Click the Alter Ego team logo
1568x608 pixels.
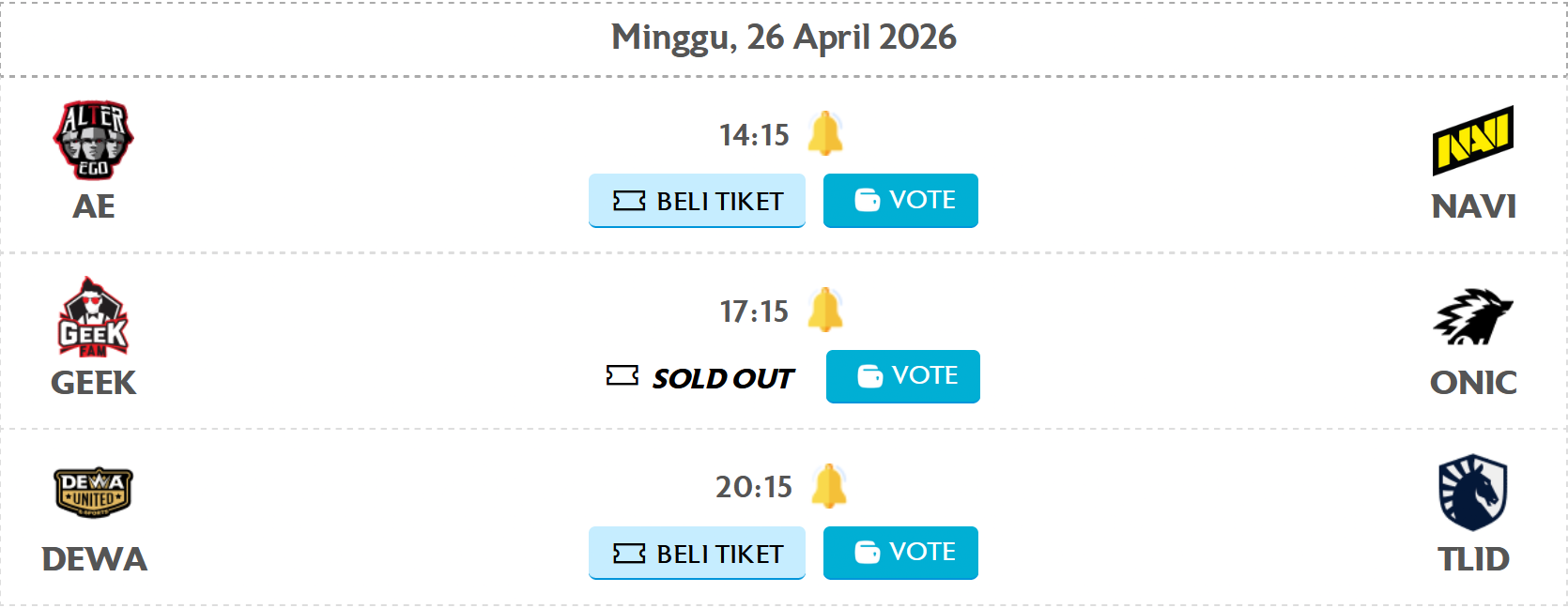click(92, 139)
